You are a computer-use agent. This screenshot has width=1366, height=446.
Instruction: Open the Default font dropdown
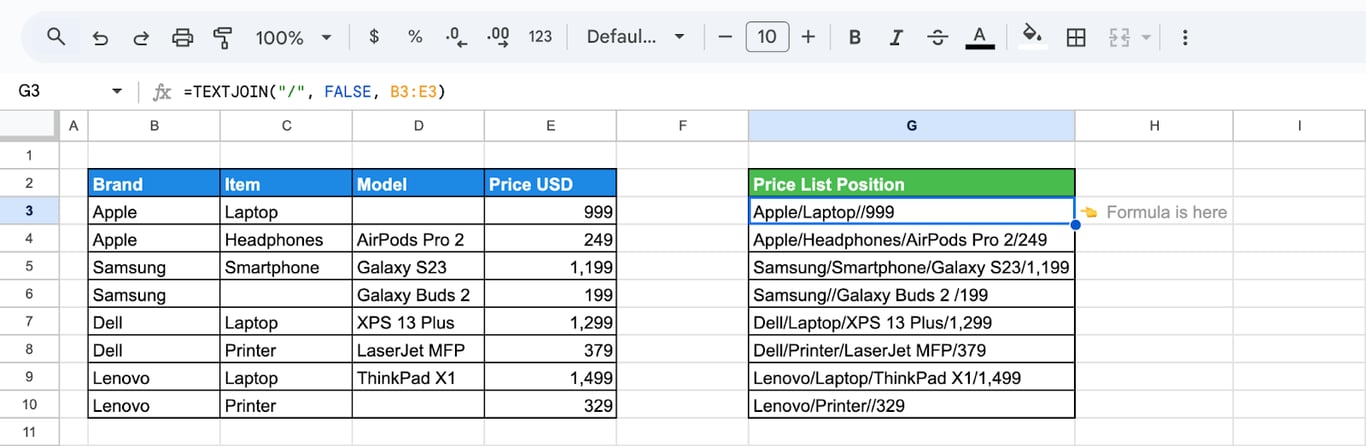[x=636, y=37]
